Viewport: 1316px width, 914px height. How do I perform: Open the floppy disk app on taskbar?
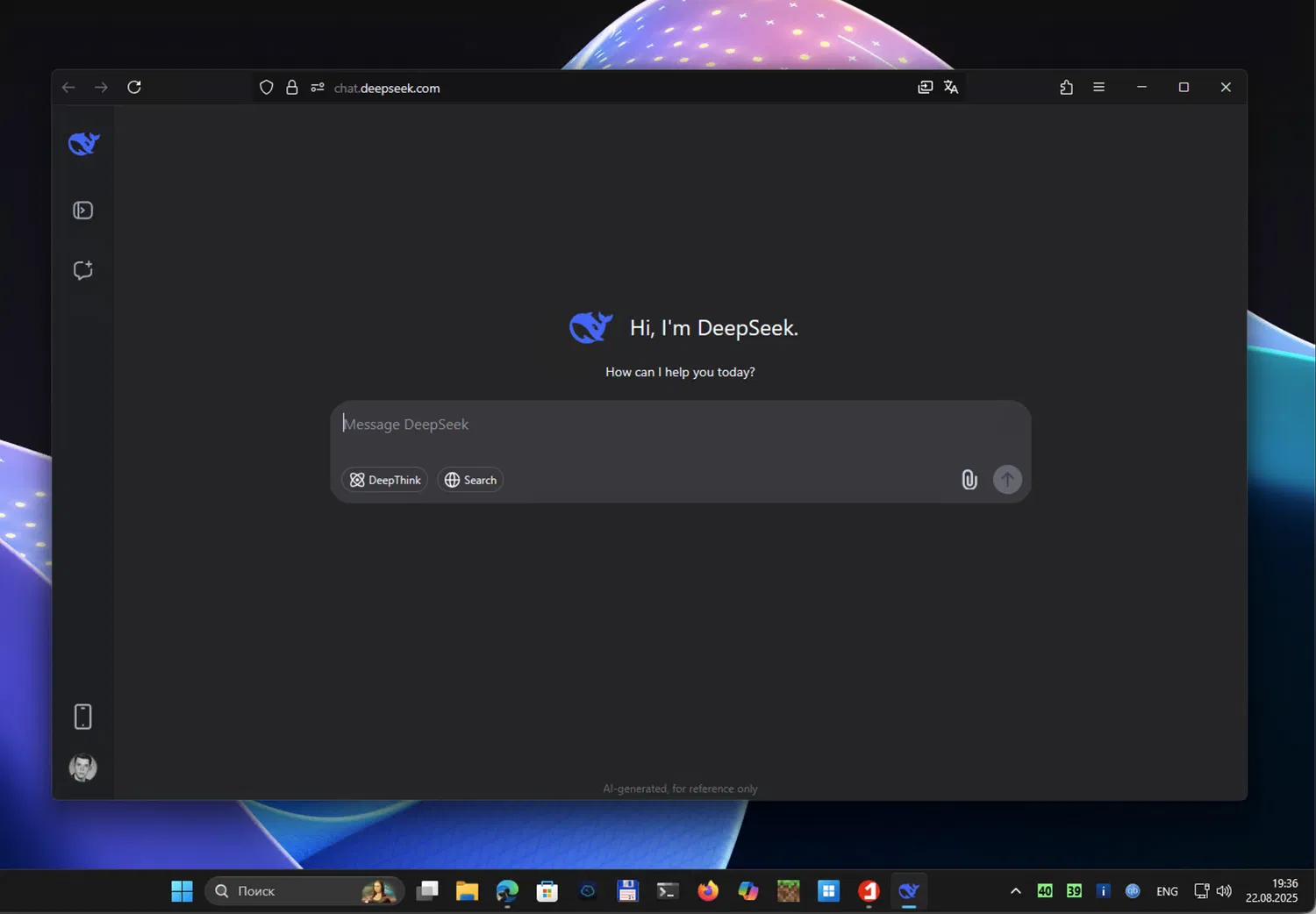tap(627, 891)
